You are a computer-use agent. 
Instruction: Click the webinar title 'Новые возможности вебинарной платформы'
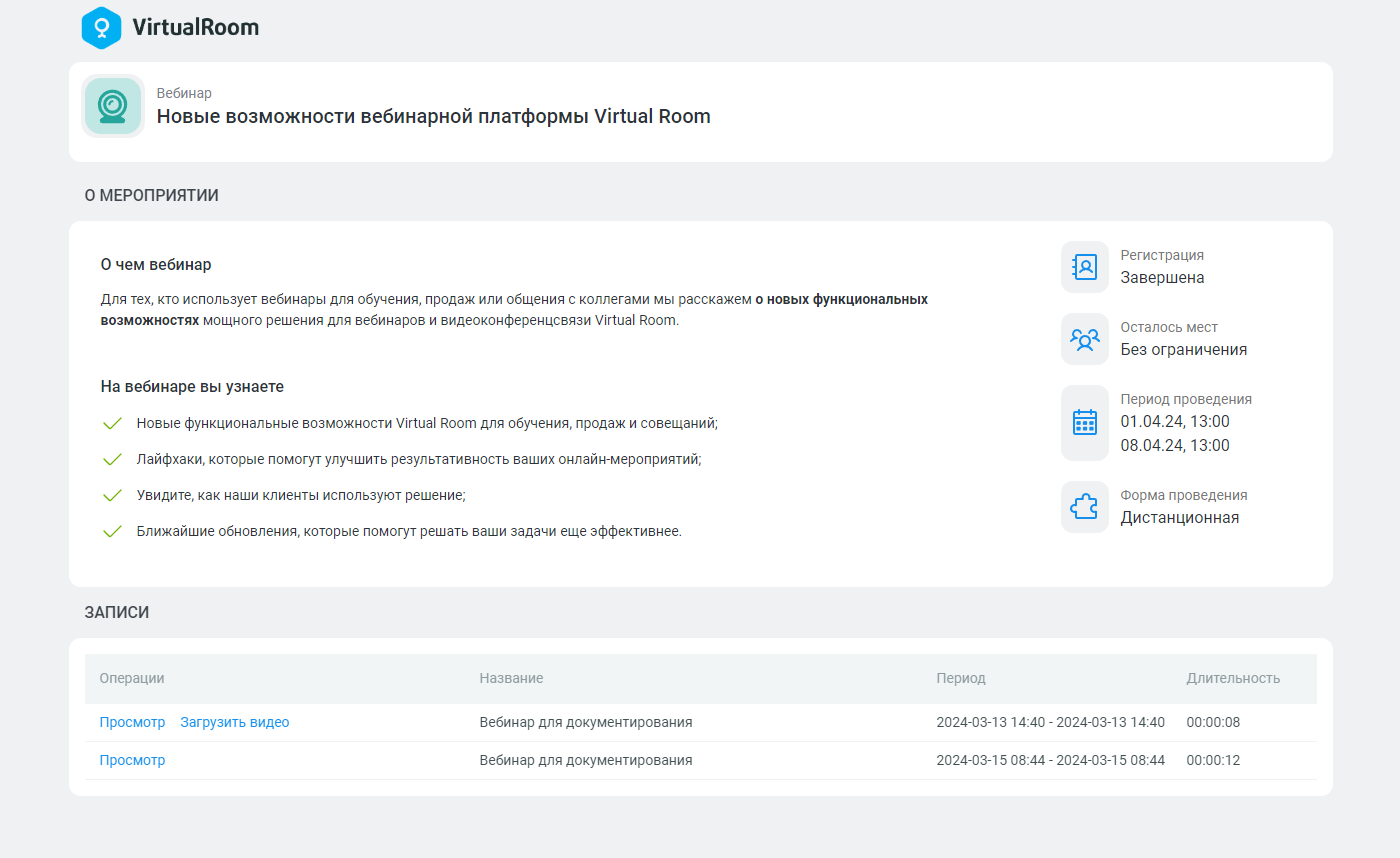point(434,116)
